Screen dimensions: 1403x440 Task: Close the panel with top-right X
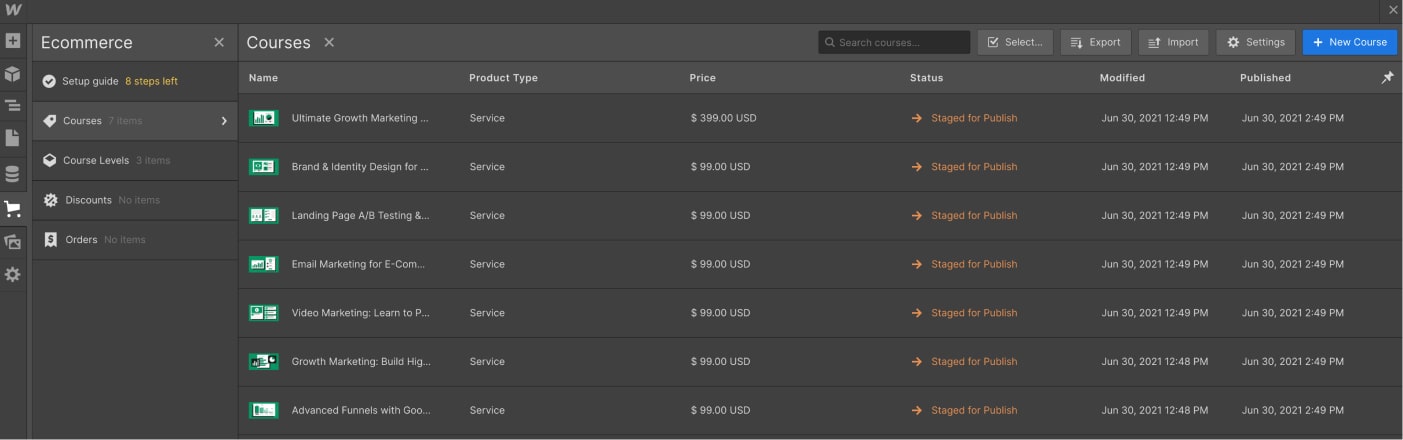coord(1394,10)
